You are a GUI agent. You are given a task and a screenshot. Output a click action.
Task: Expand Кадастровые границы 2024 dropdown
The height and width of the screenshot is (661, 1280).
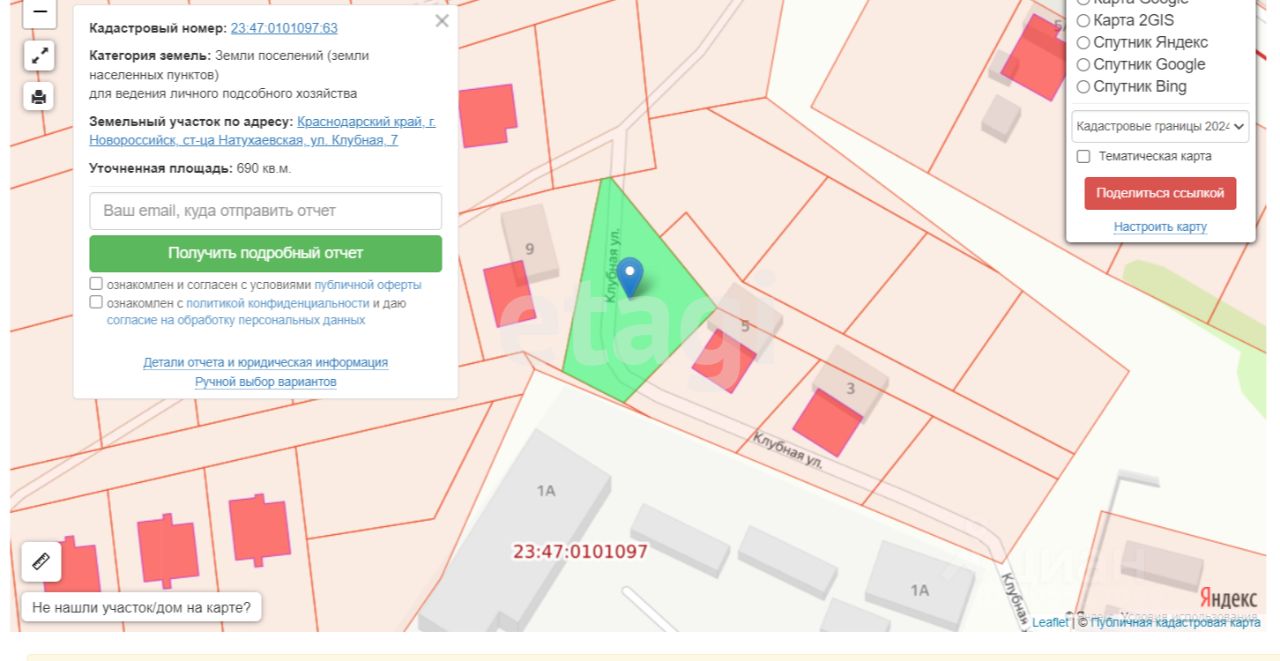[x=1160, y=127]
